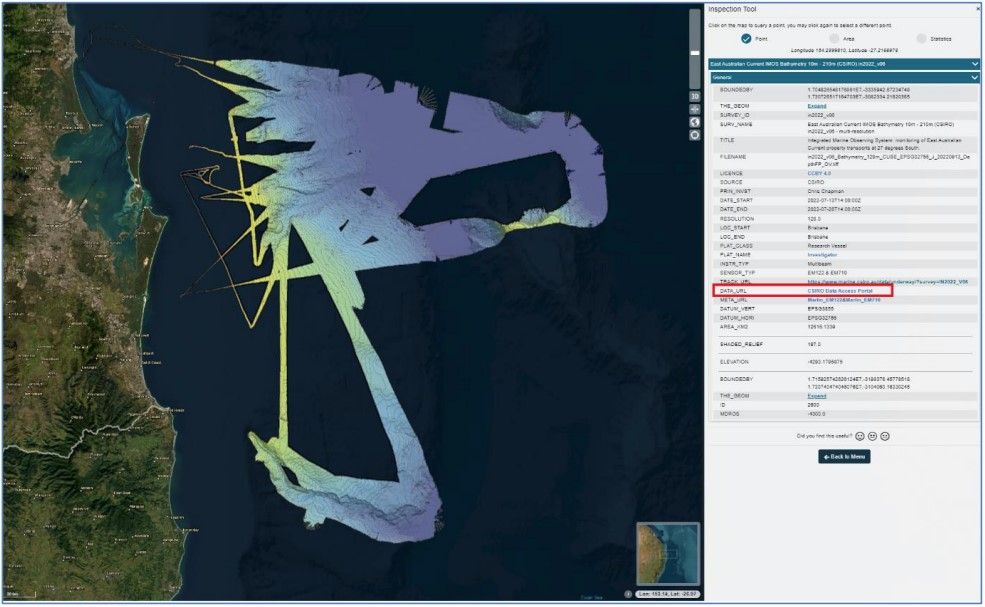Select the Point query mode
The height and width of the screenshot is (607, 985).
tap(746, 38)
